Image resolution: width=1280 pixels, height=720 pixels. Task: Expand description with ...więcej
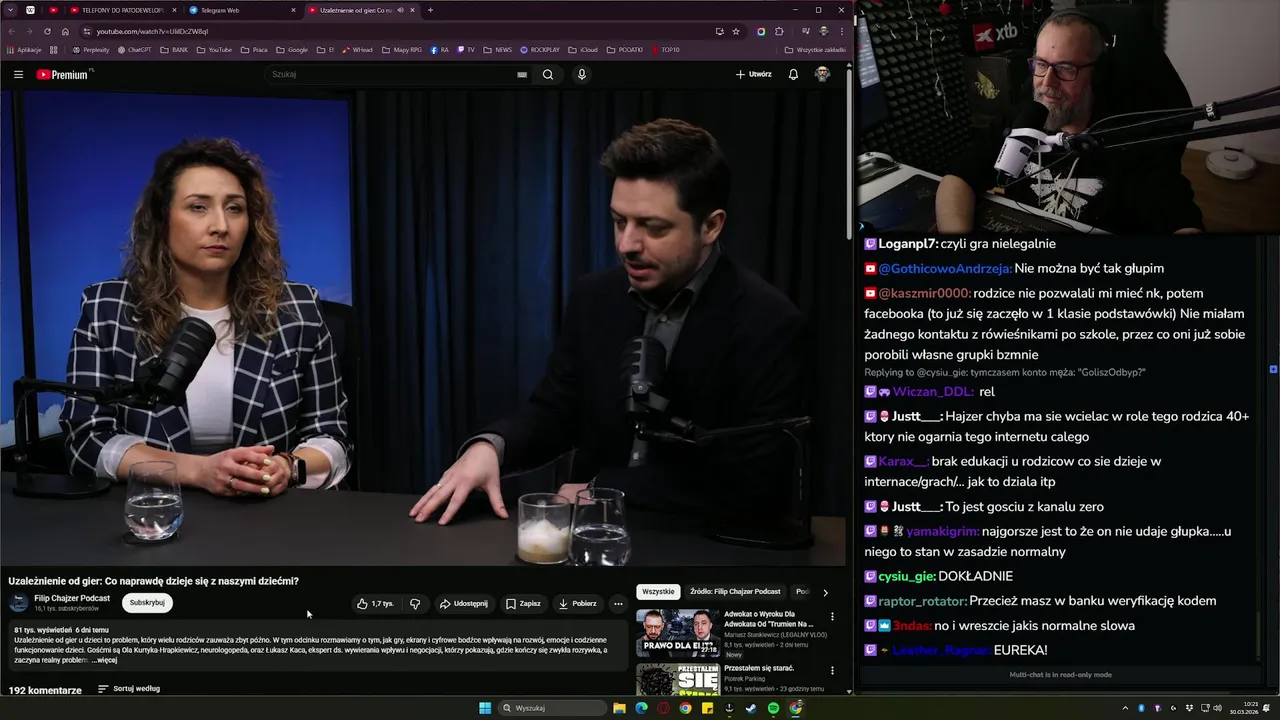click(x=105, y=660)
